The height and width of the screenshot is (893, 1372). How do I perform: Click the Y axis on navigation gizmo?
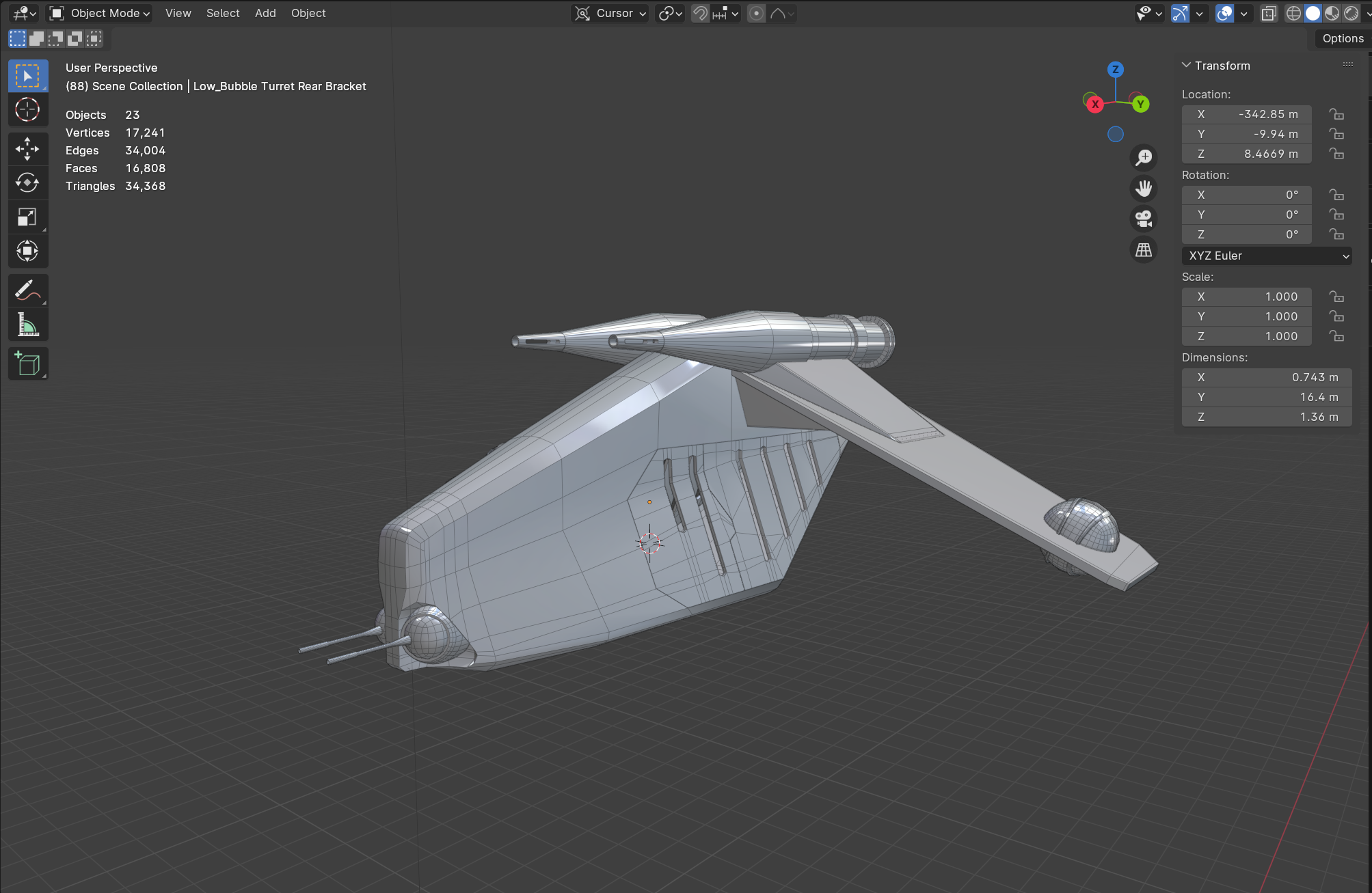point(1140,105)
